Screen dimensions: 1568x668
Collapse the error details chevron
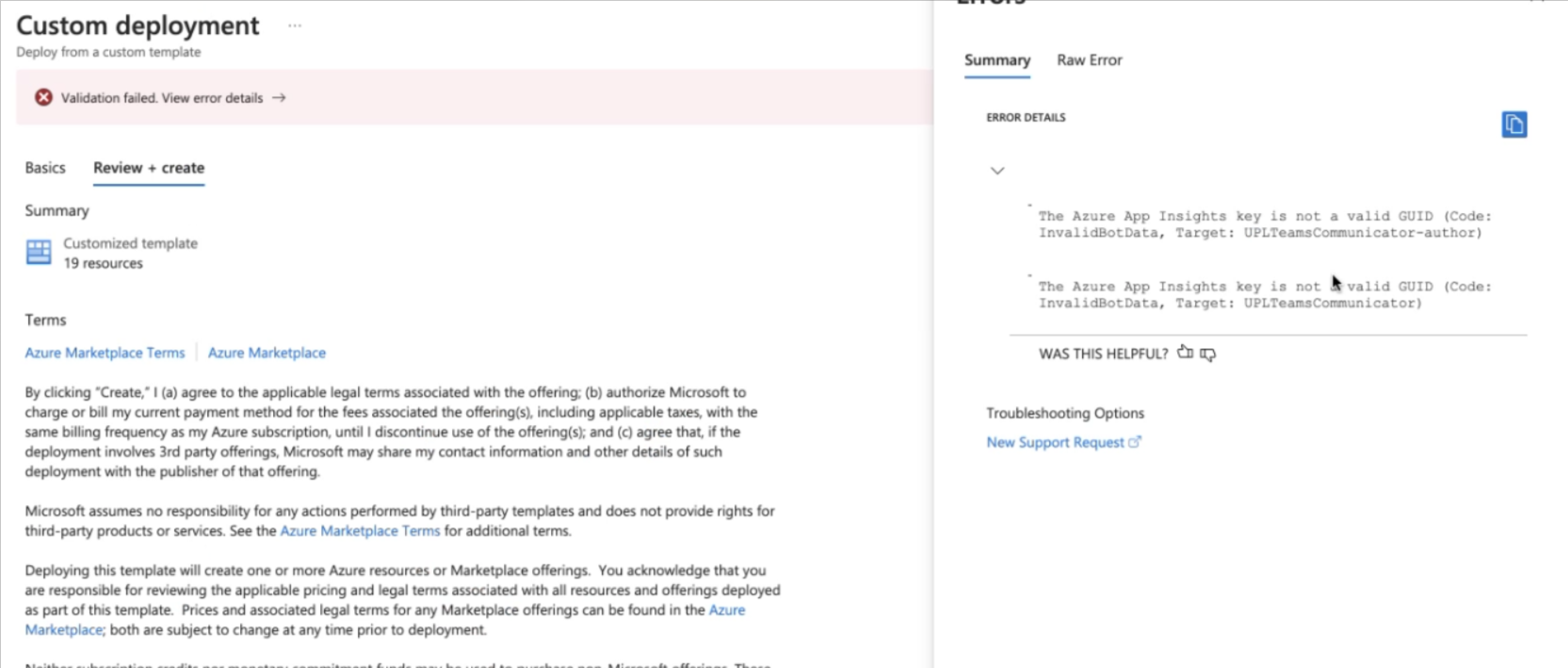(996, 171)
